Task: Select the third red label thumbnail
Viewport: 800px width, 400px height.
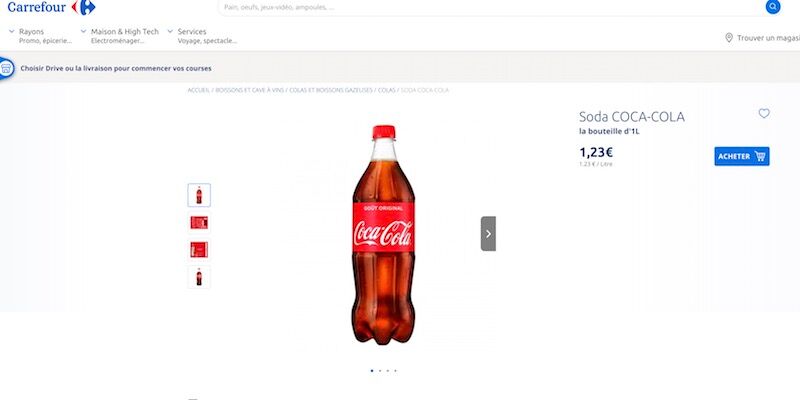Action: (x=199, y=249)
